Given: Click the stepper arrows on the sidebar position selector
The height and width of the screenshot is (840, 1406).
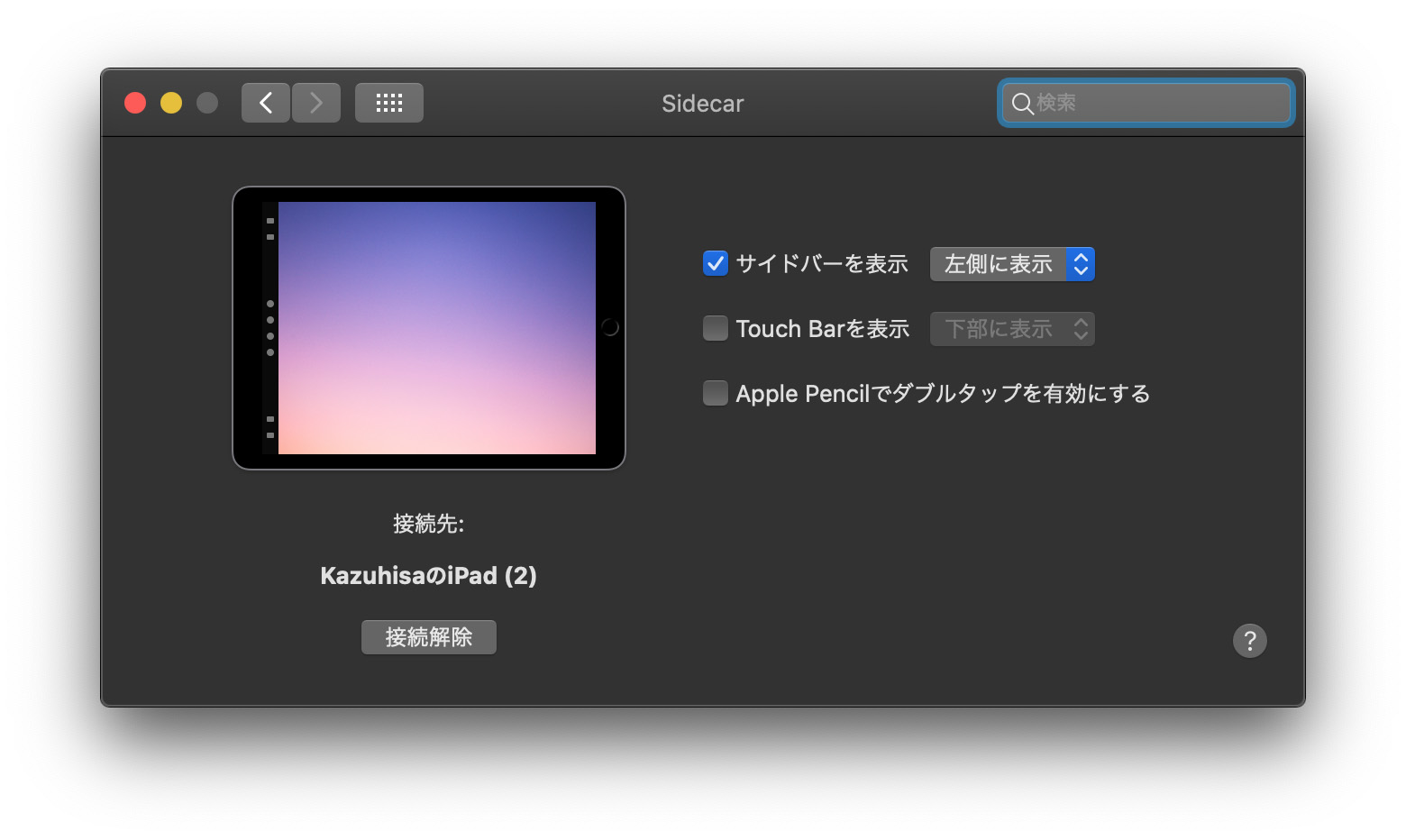Looking at the screenshot, I should click(1080, 263).
